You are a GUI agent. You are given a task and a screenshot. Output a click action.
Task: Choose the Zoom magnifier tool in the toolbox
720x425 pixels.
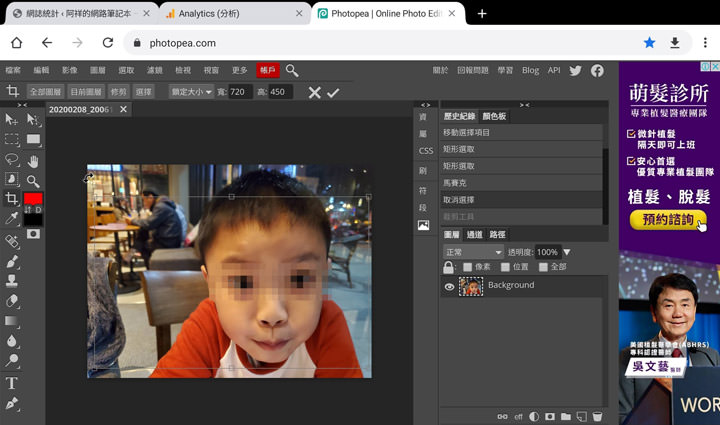click(x=34, y=181)
